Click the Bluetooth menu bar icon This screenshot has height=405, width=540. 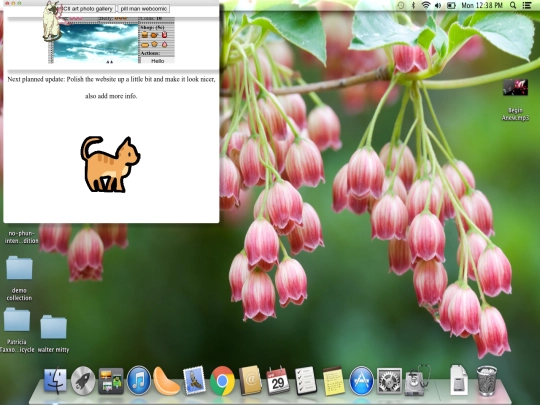pyautogui.click(x=414, y=5)
